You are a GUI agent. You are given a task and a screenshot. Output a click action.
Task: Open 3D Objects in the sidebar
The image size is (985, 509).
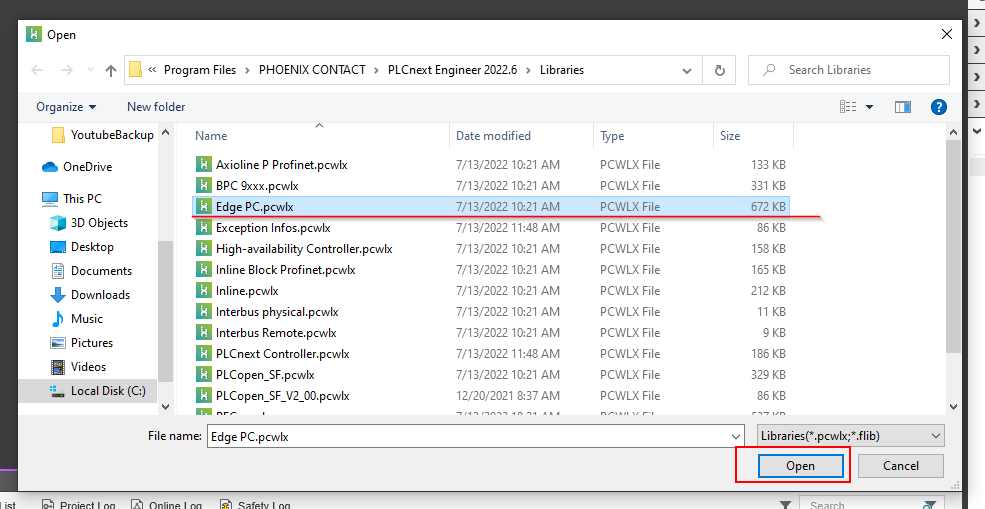89,222
